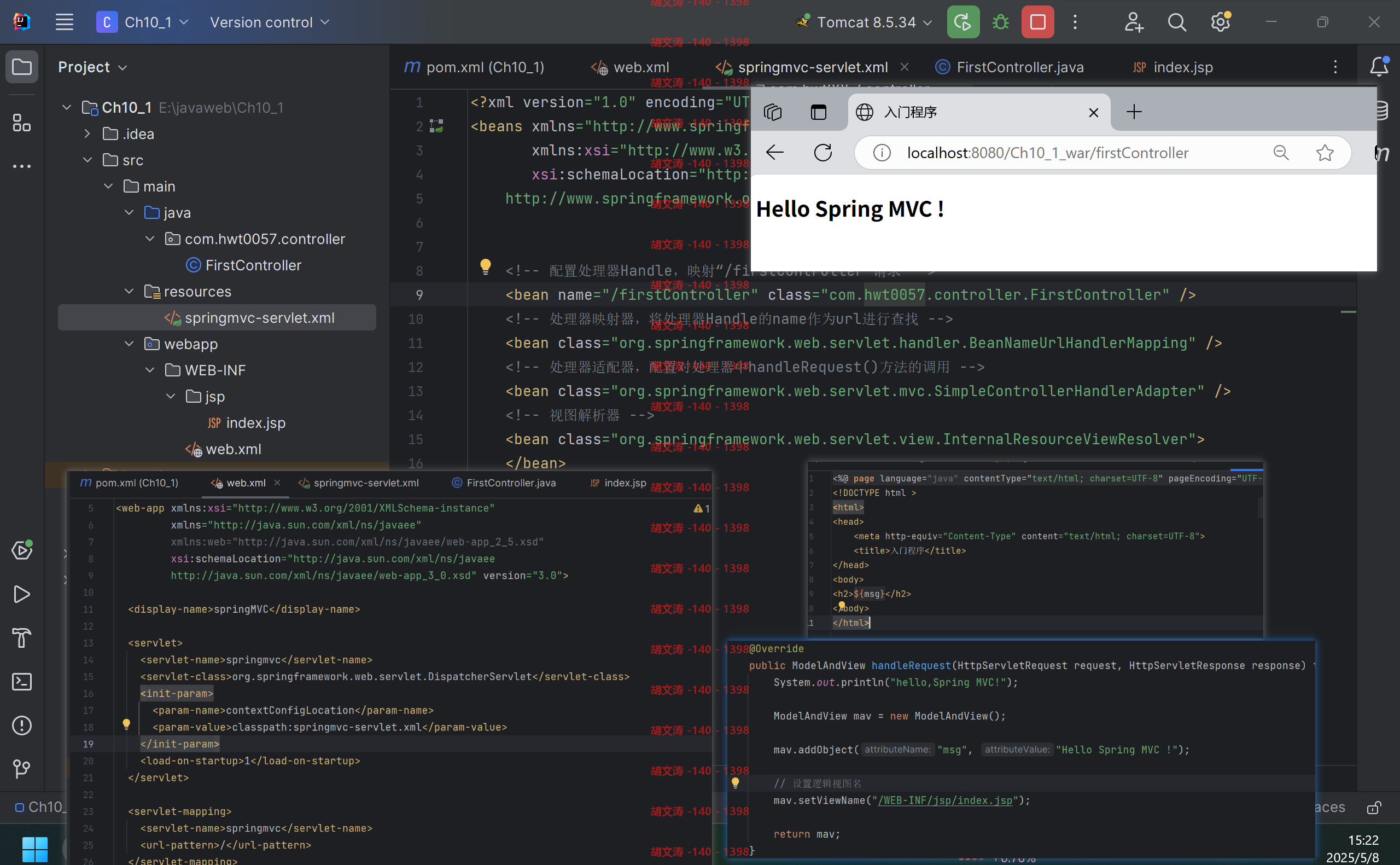Open the browser workspaces icon
Screen dimensions: 1400x865
[x=772, y=112]
